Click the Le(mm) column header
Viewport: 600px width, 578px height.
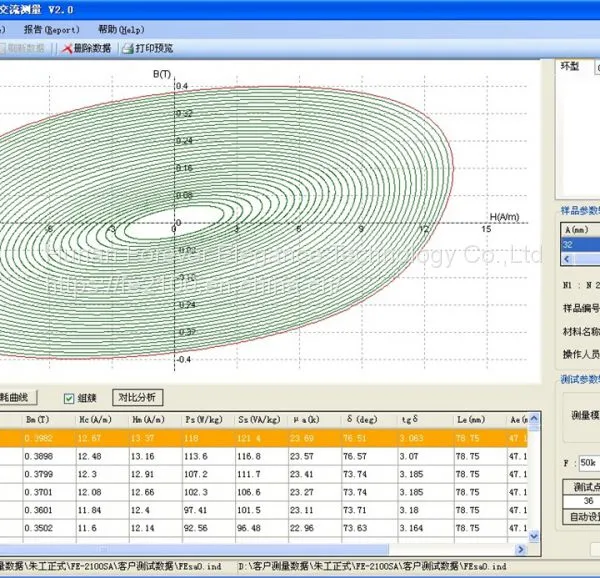coord(481,420)
